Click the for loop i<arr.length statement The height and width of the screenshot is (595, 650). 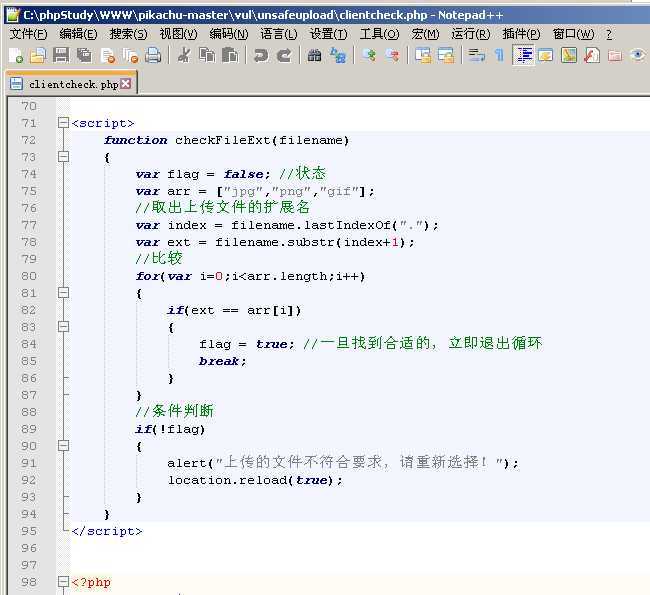[250, 276]
